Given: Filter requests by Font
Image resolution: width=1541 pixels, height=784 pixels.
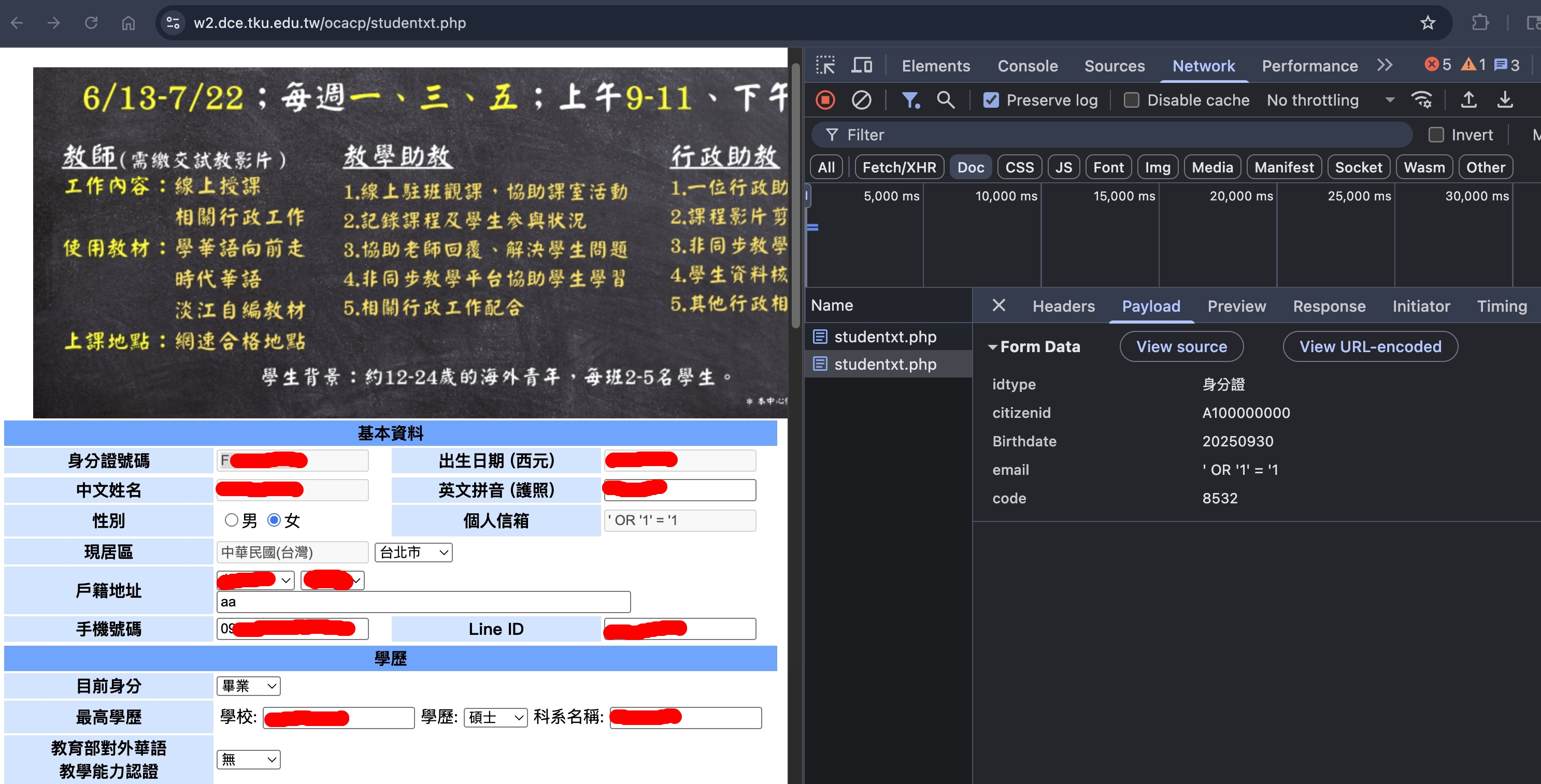Looking at the screenshot, I should [1108, 167].
